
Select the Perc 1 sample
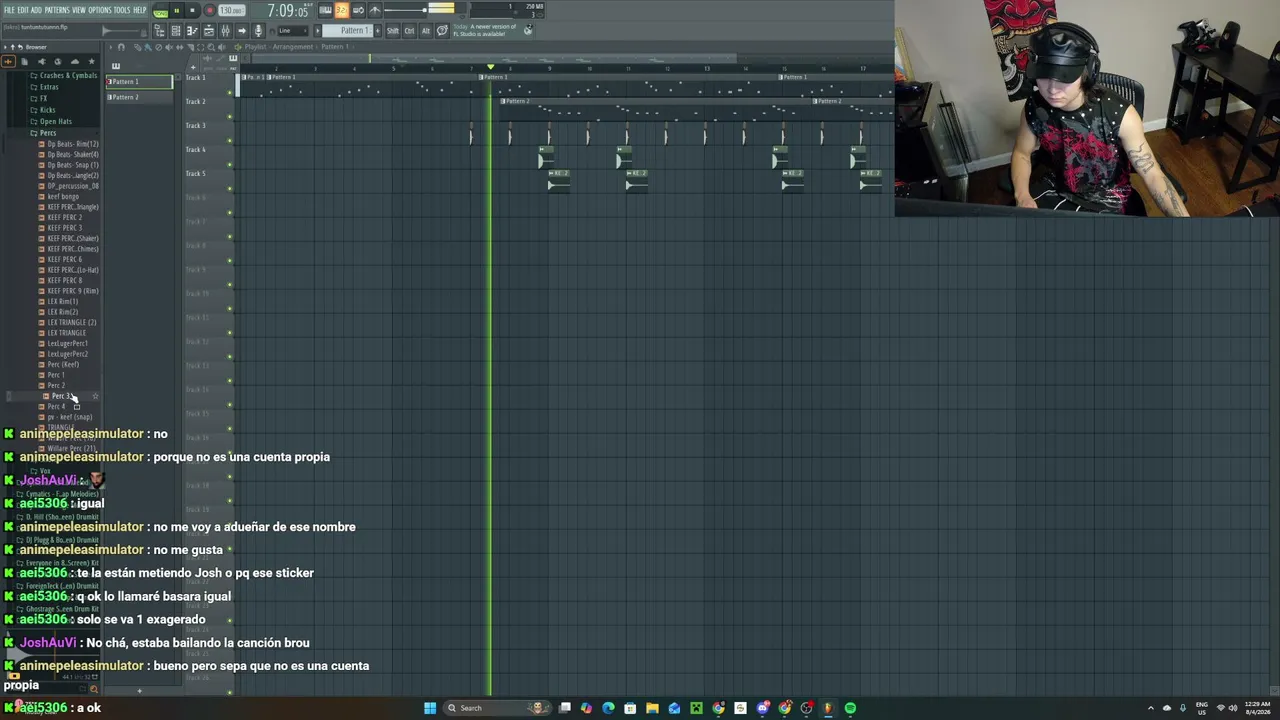click(x=56, y=375)
